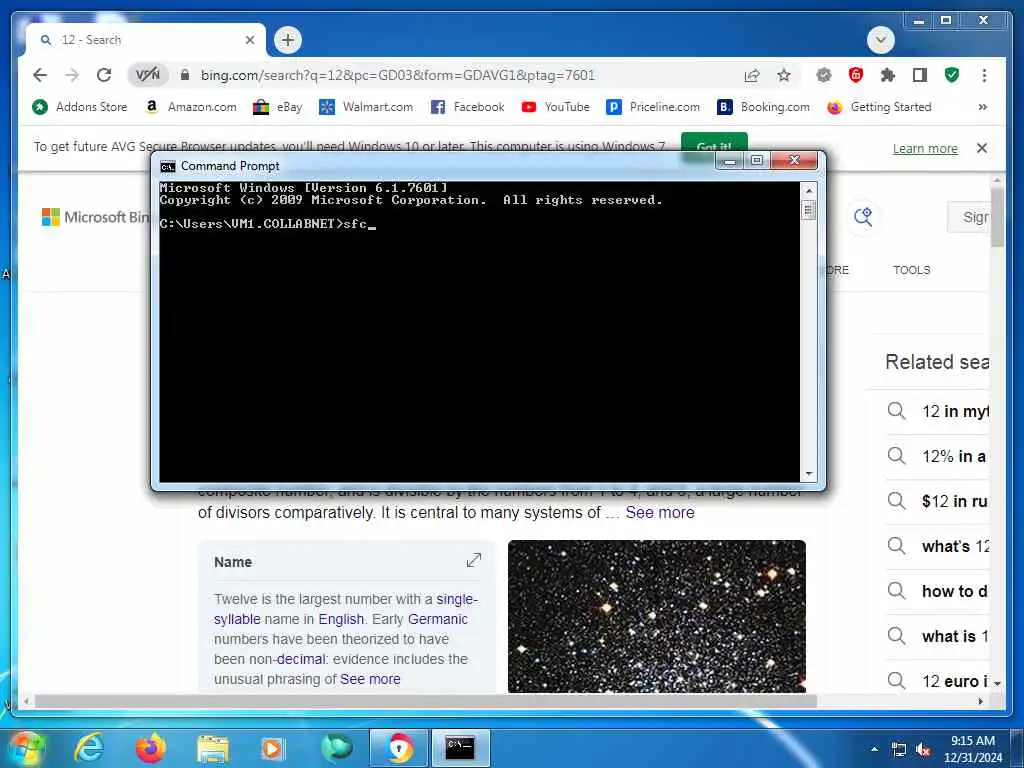Viewport: 1024px width, 768px height.
Task: Open Windows Explorer folder on taskbar
Action: click(x=212, y=748)
